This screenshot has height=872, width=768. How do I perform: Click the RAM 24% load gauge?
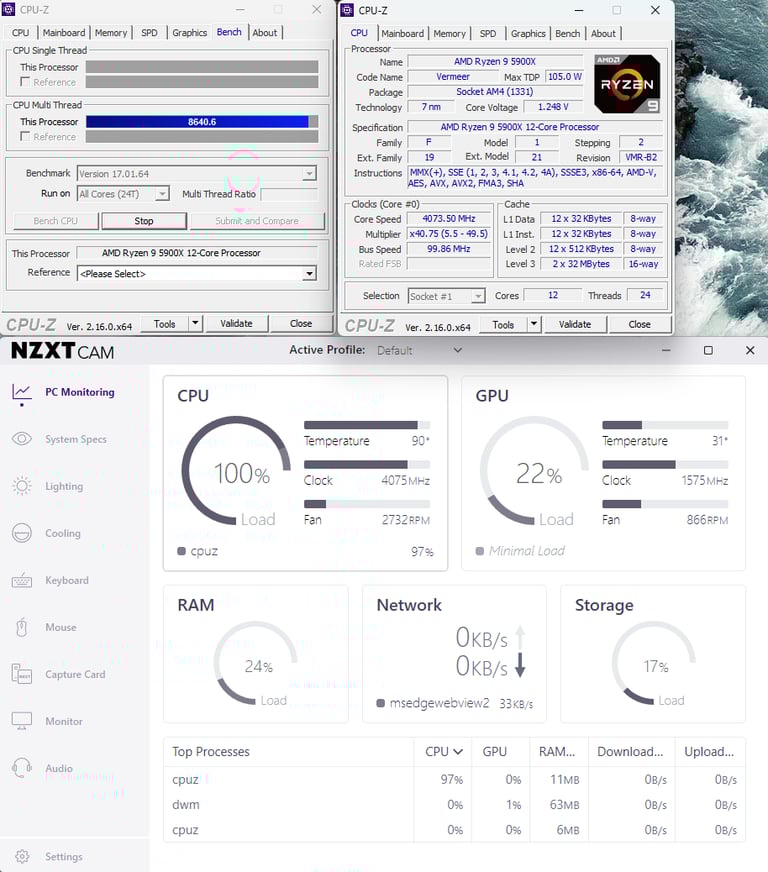pos(256,663)
